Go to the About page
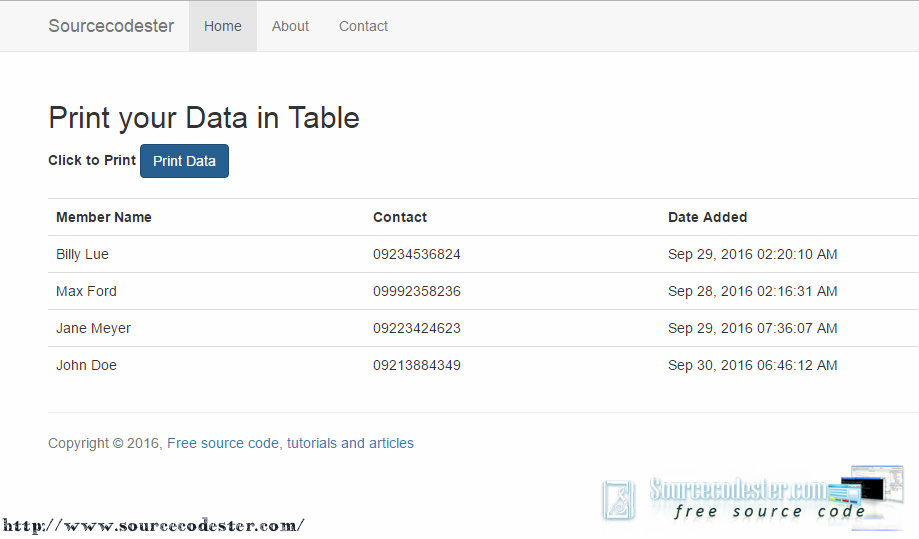The height and width of the screenshot is (539, 919). pyautogui.click(x=290, y=26)
